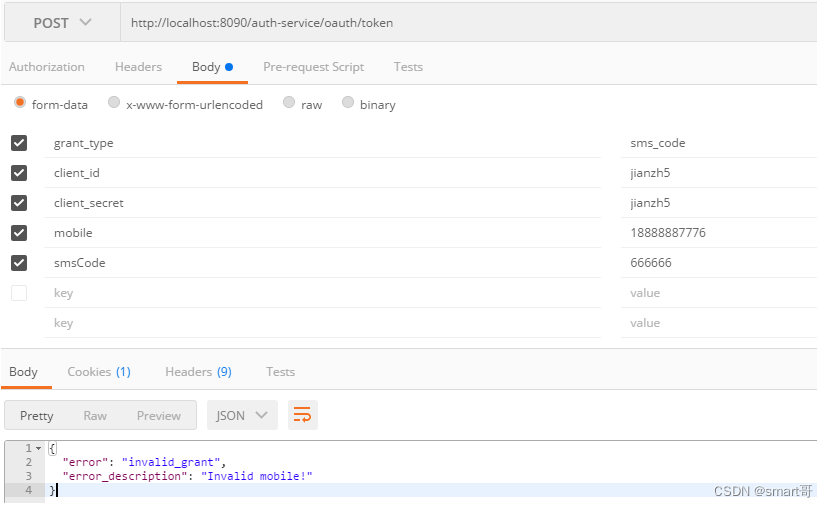Uncheck the smsCode row checkbox
Image resolution: width=828 pixels, height=507 pixels.
19,263
